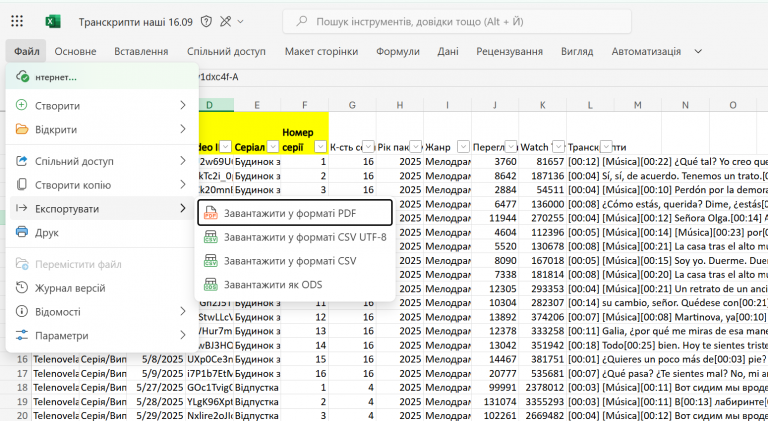
Task: Click the Друк printer icon
Action: coord(22,232)
